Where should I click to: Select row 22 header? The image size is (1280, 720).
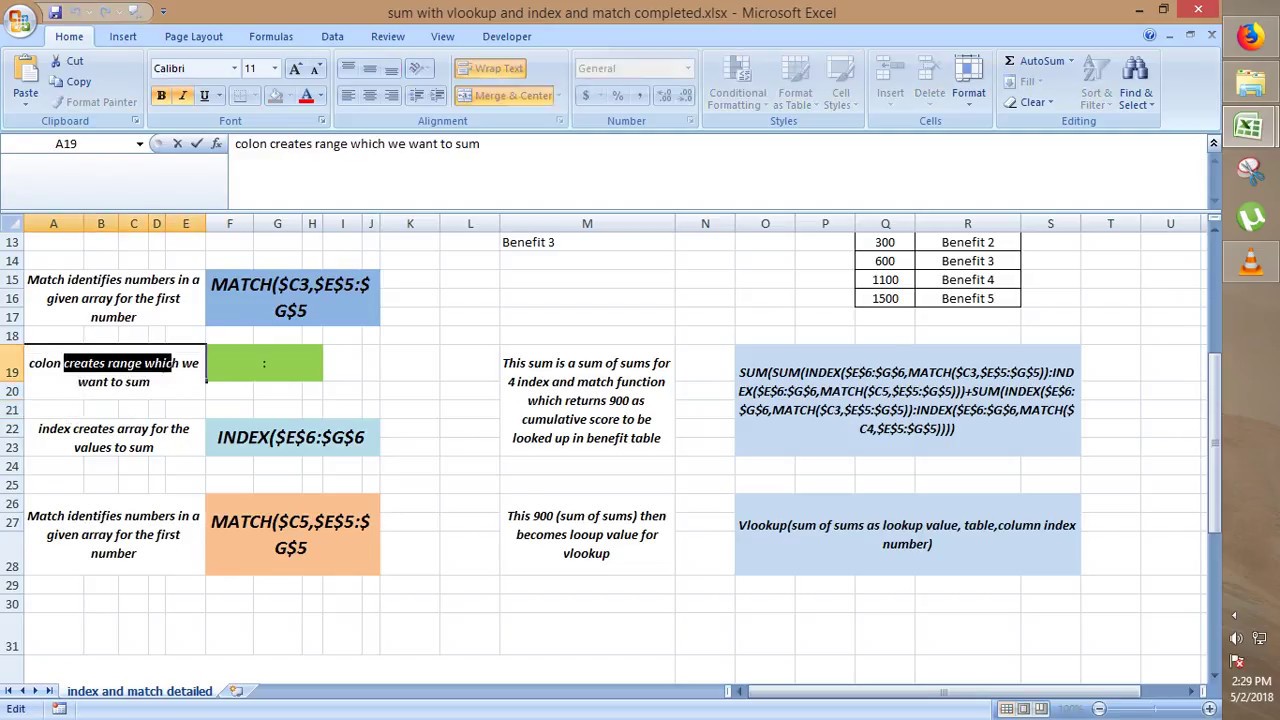12,428
